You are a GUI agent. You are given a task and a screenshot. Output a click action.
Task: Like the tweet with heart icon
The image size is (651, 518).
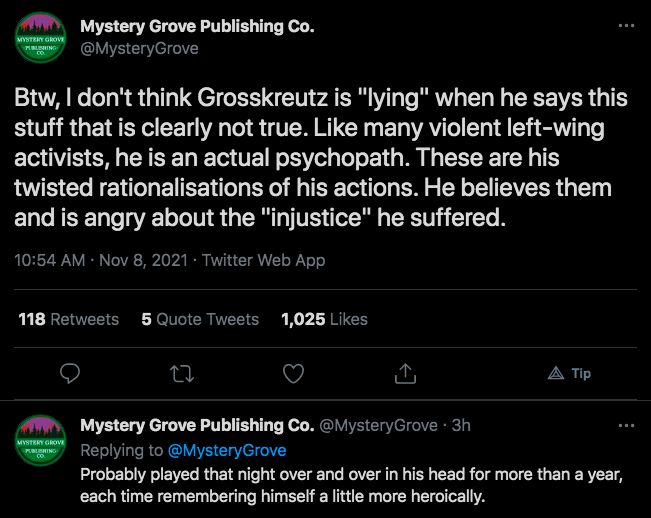pos(293,373)
